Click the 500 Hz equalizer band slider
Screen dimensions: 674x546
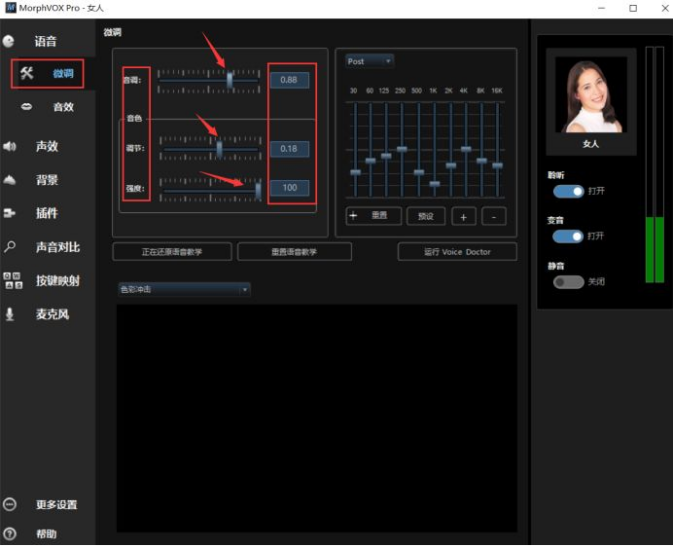(x=418, y=172)
